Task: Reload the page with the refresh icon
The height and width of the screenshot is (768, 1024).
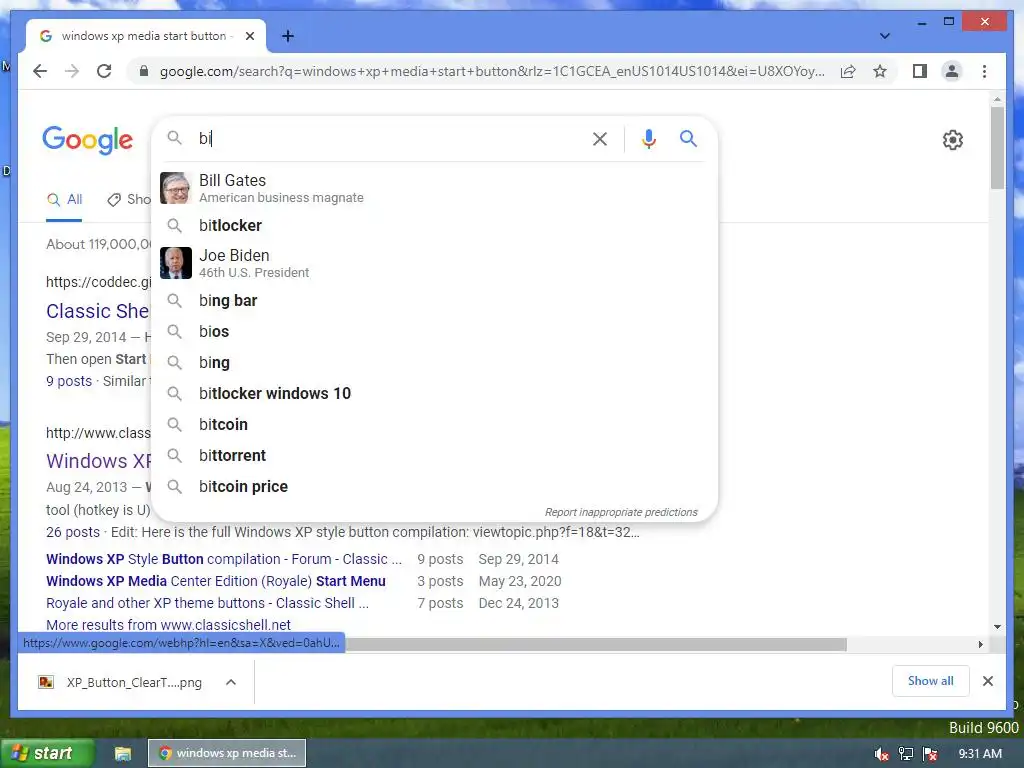Action: coord(104,71)
